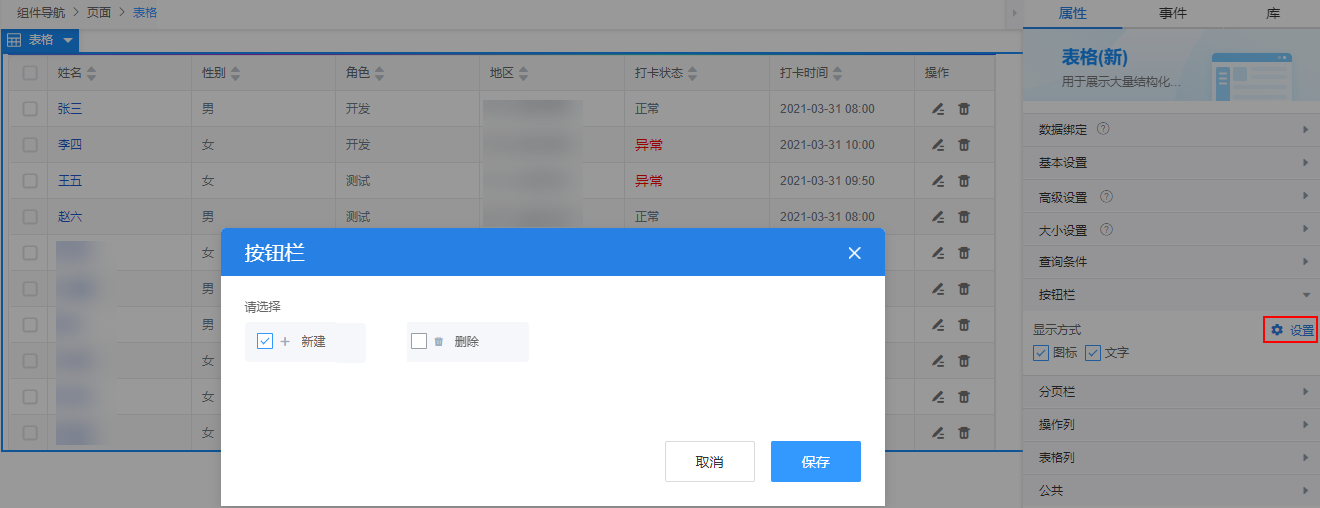Click the table grid icon in 表格 tag
The height and width of the screenshot is (508, 1320).
coord(14,40)
